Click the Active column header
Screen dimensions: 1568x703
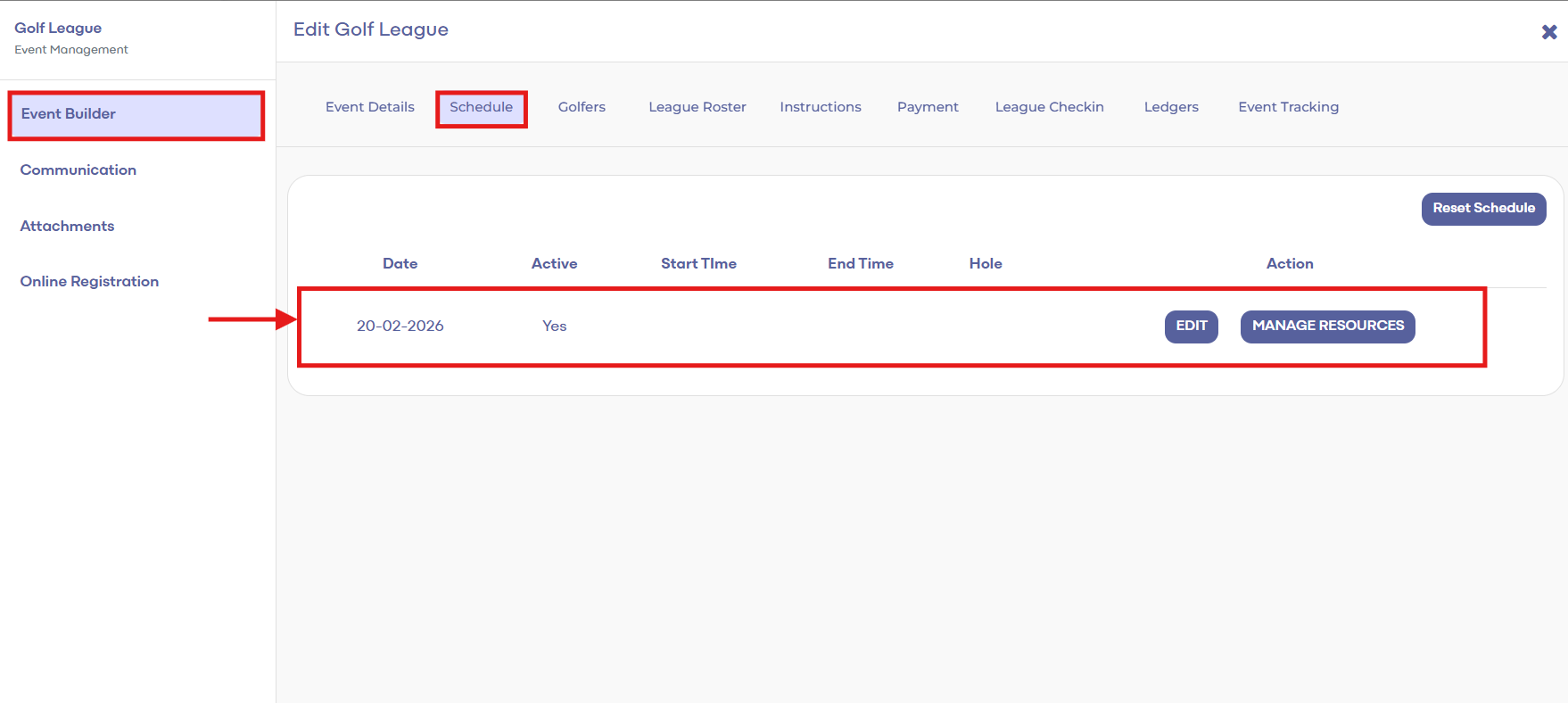coord(554,264)
